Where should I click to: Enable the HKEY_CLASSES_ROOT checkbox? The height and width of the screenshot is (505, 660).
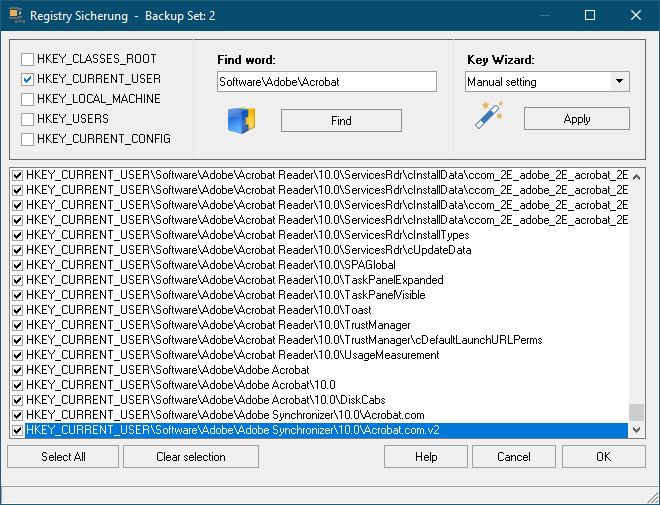point(27,59)
